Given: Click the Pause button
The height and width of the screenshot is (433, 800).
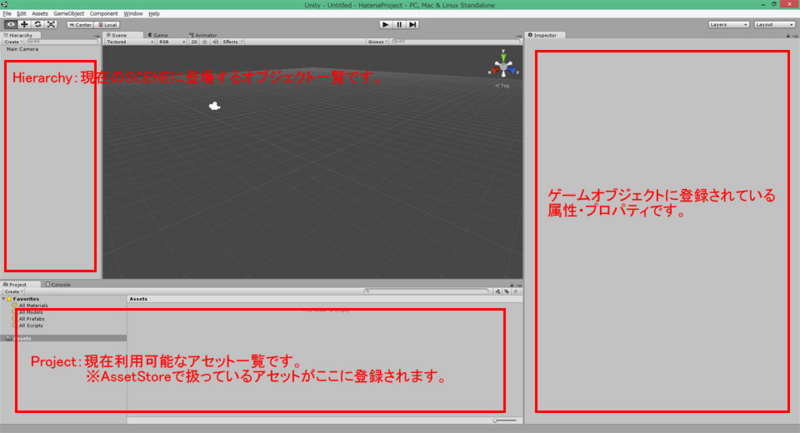Looking at the screenshot, I should (x=399, y=24).
